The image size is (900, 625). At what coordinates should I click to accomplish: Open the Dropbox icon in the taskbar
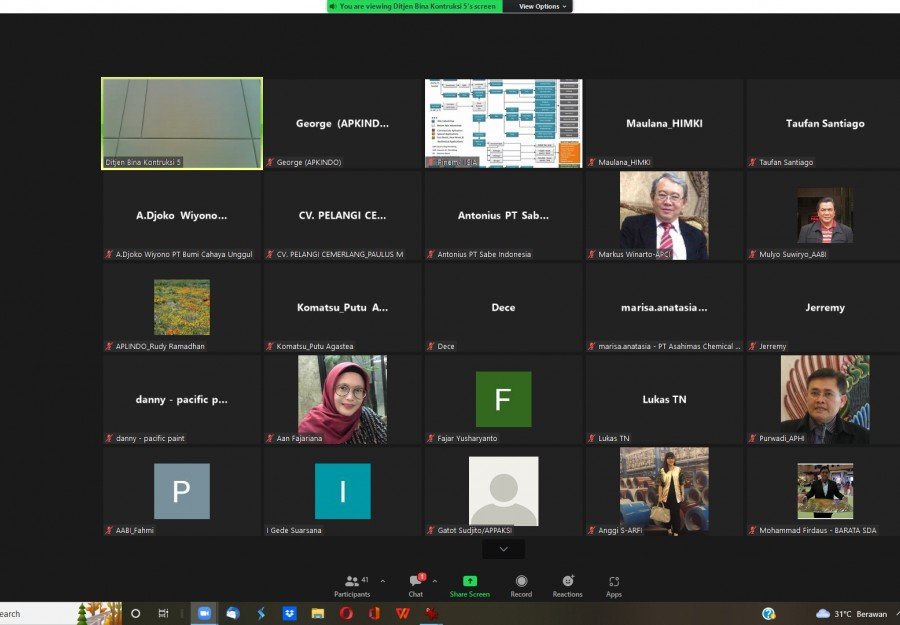click(x=289, y=614)
